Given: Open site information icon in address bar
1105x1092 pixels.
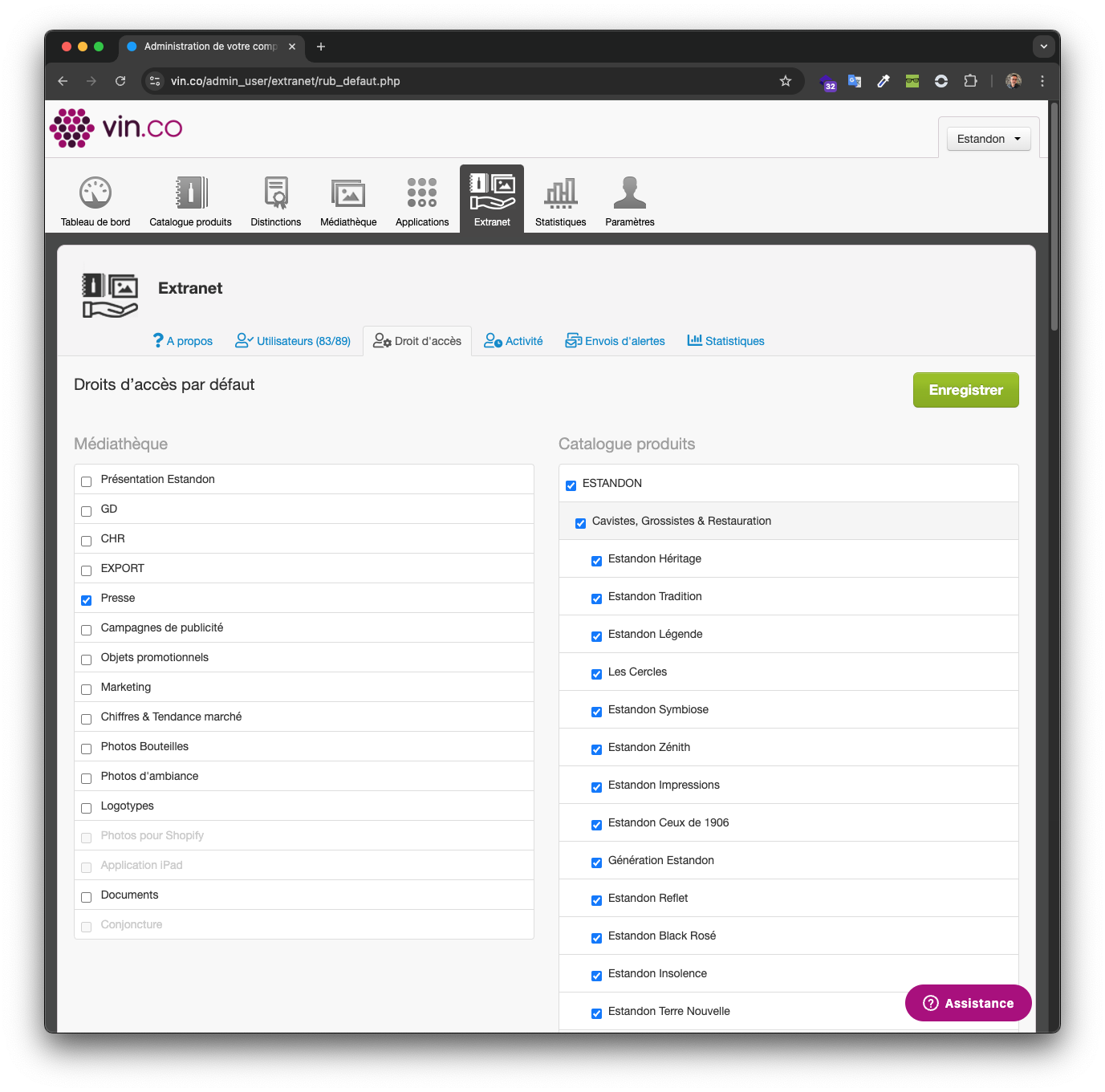Looking at the screenshot, I should coord(155,81).
